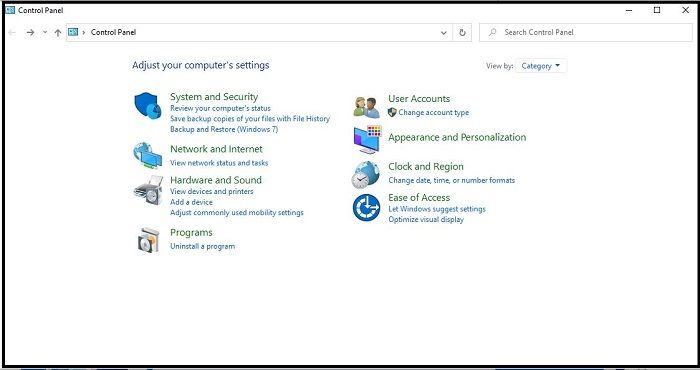Close the Control Panel window

(685, 10)
